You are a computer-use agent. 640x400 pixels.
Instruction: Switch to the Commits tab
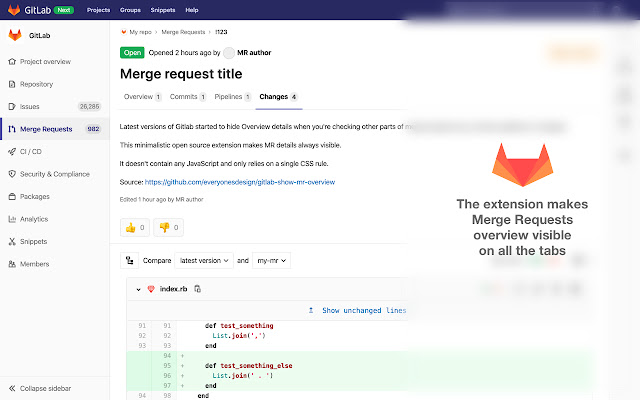[x=187, y=97]
